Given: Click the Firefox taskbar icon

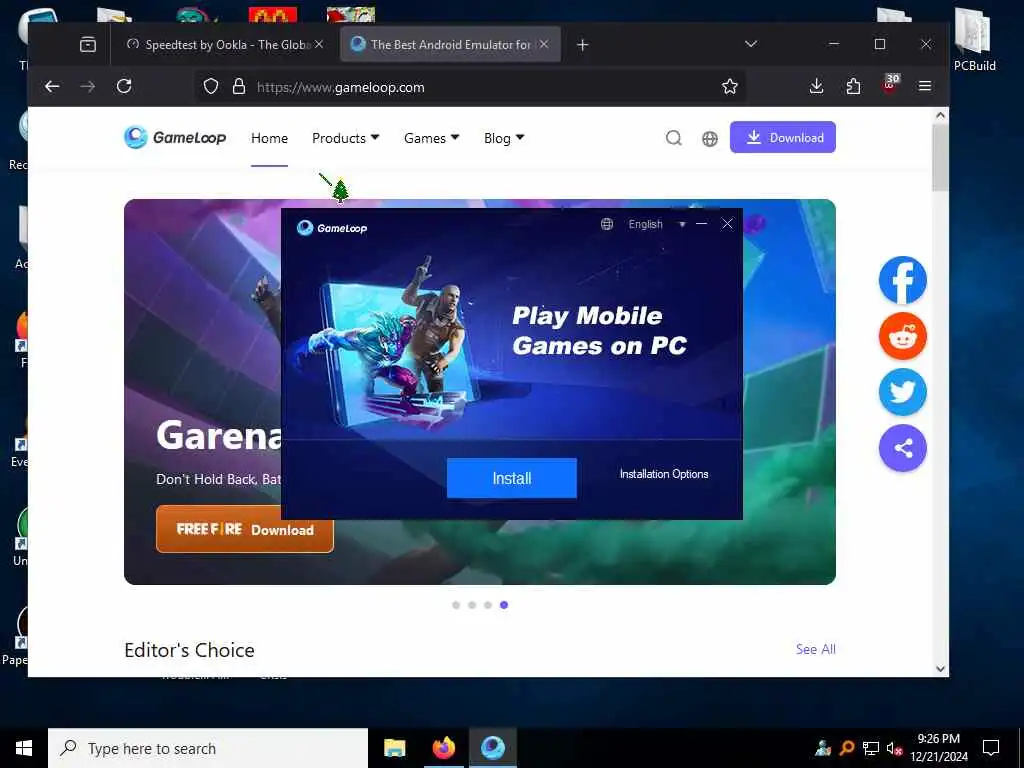Looking at the screenshot, I should [444, 748].
